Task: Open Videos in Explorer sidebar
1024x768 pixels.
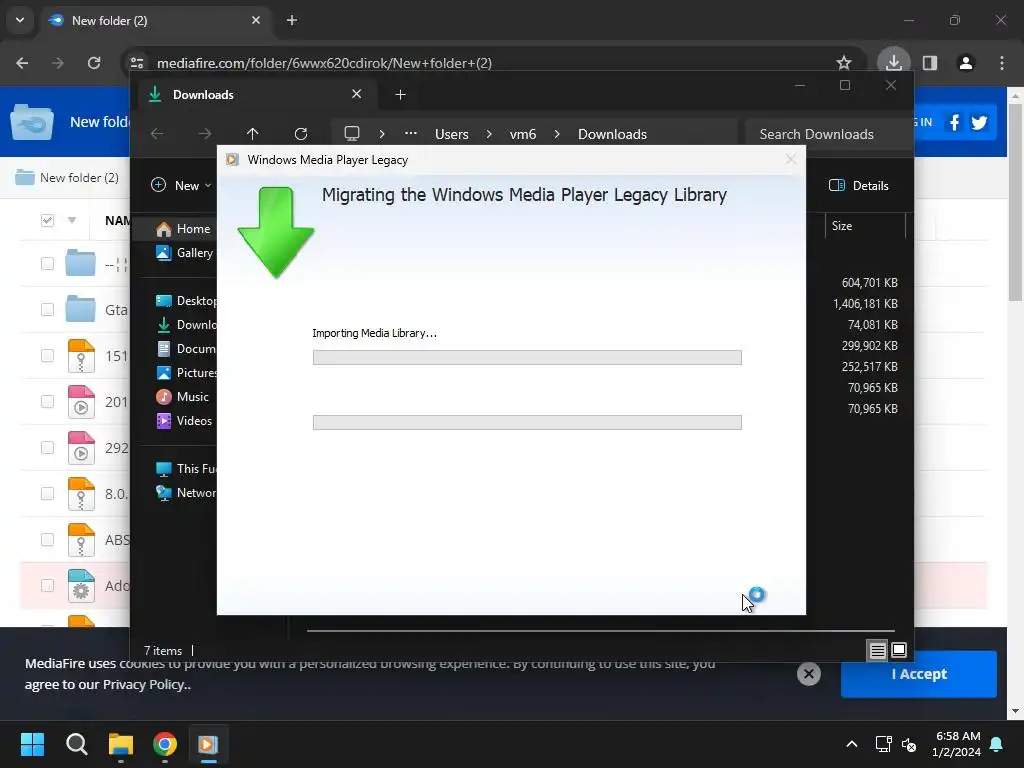Action: [x=184, y=421]
